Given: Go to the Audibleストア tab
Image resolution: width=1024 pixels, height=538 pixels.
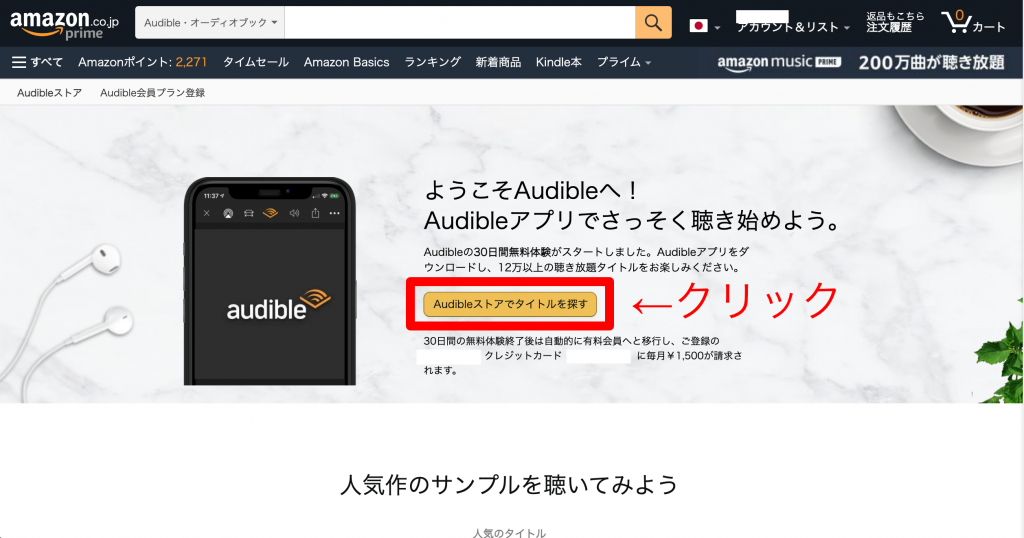Looking at the screenshot, I should point(49,93).
